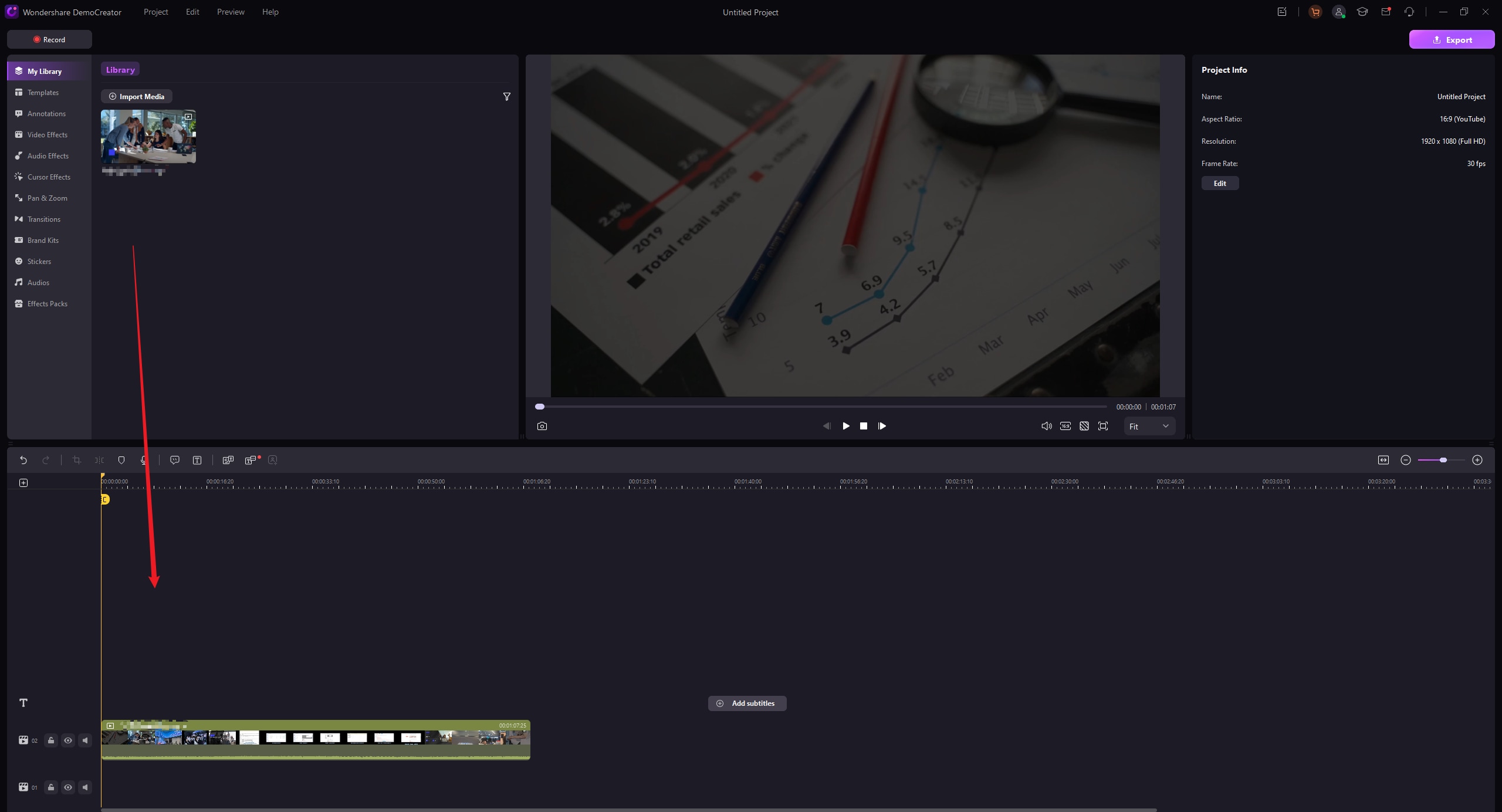Click the video clip thumbnail in library
Image resolution: width=1502 pixels, height=812 pixels.
[x=148, y=137]
